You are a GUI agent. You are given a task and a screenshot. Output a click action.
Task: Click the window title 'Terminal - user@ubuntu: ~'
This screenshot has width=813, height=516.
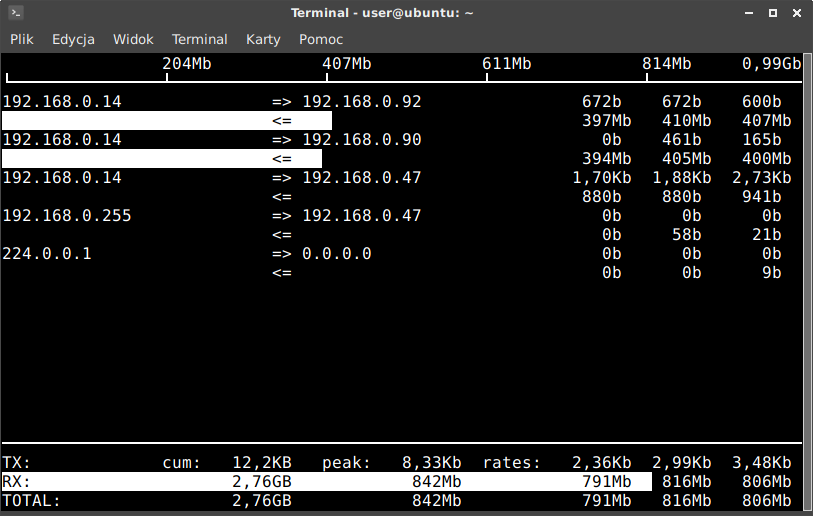pyautogui.click(x=382, y=13)
